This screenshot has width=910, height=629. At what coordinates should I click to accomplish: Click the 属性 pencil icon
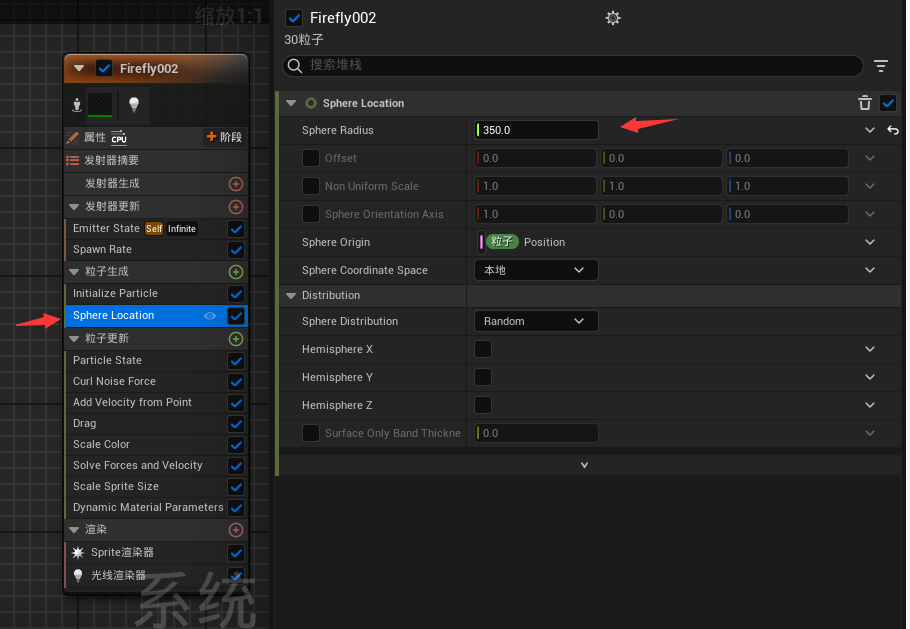pyautogui.click(x=73, y=138)
